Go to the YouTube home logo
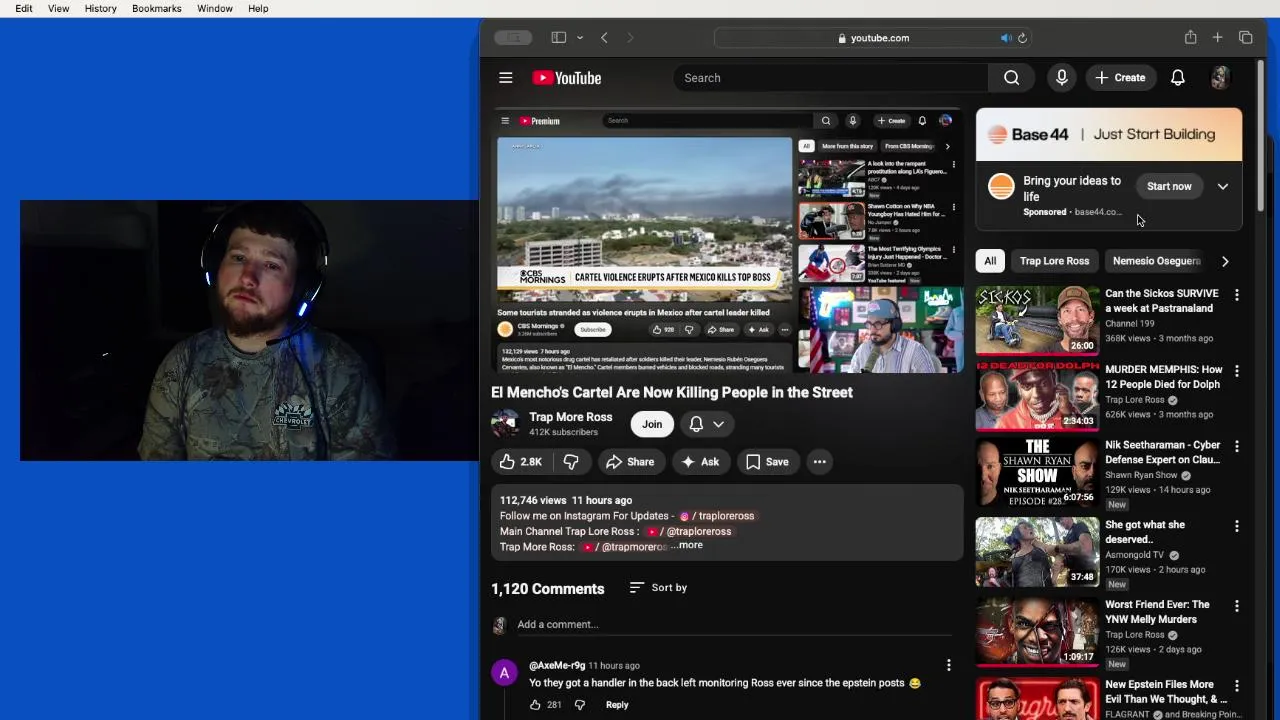Viewport: 1280px width, 720px height. (x=566, y=78)
